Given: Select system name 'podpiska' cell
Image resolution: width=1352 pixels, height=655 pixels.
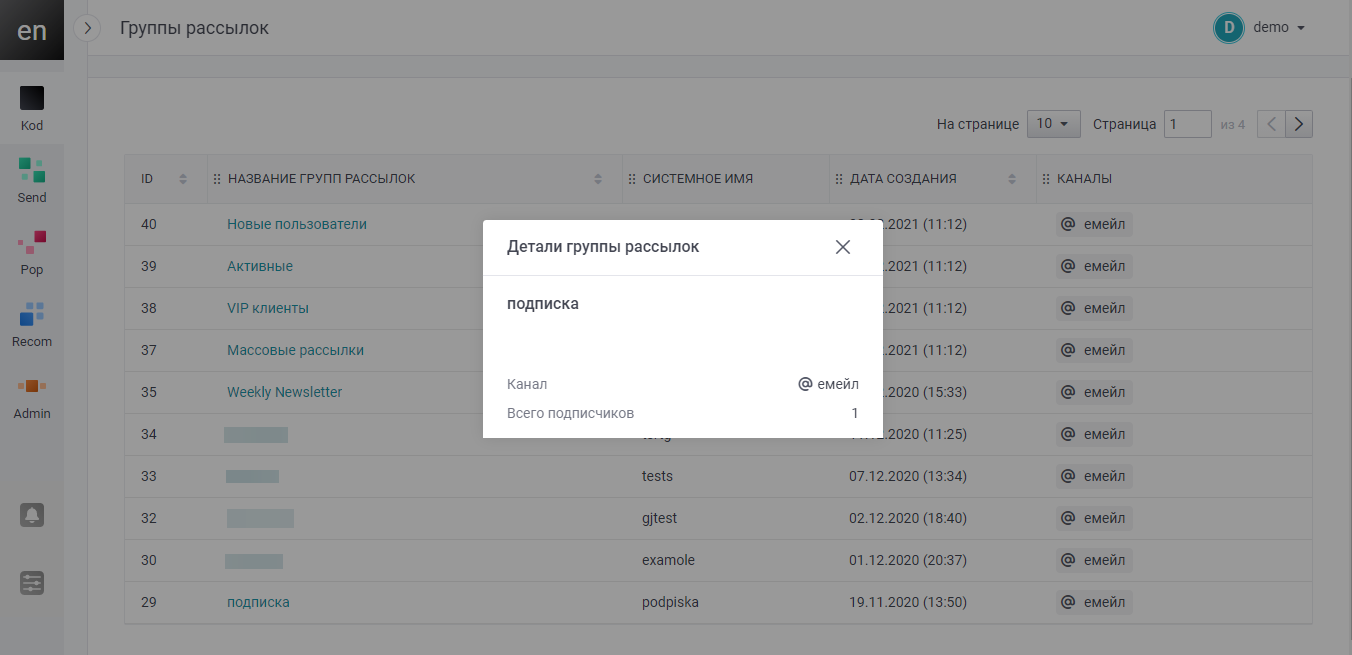Looking at the screenshot, I should tap(670, 602).
